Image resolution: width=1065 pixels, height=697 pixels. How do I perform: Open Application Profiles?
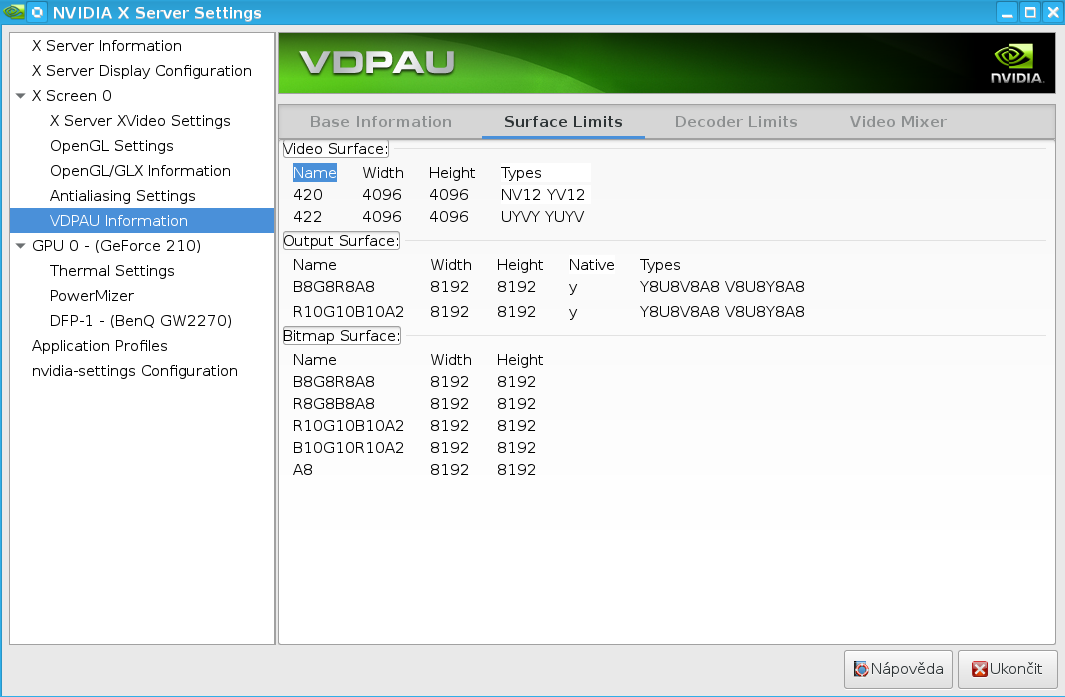100,346
